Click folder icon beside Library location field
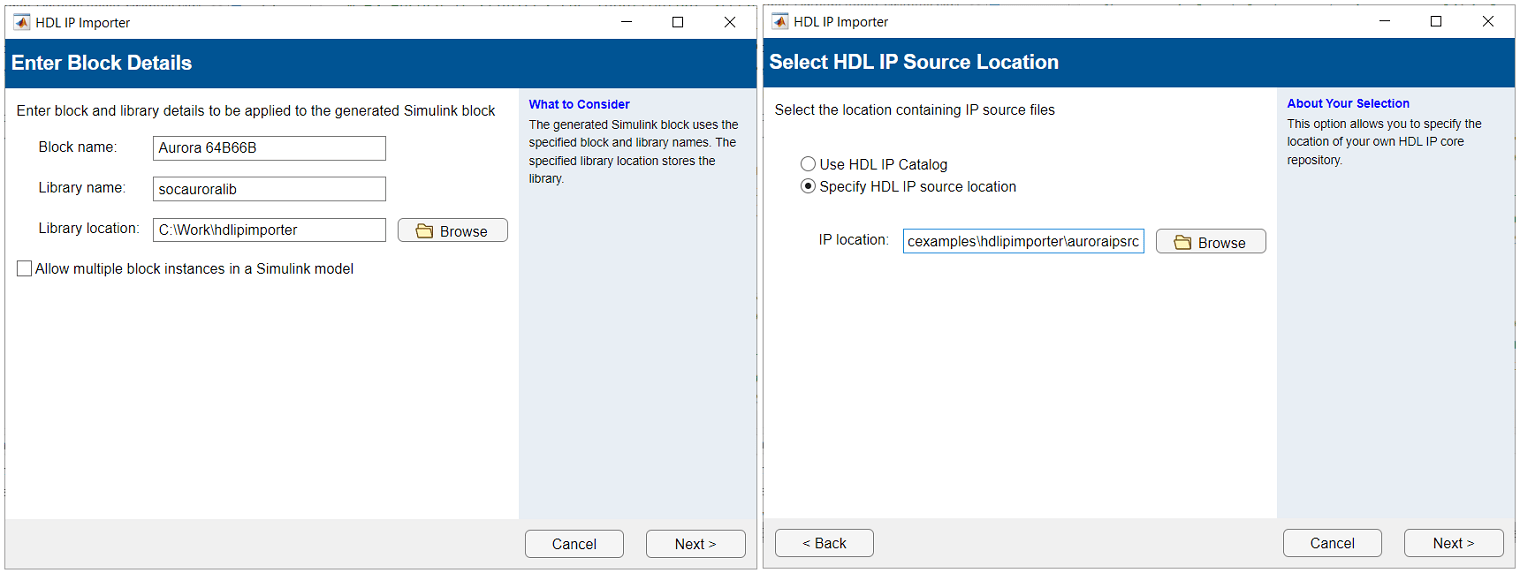This screenshot has height=573, width=1520. click(x=424, y=231)
